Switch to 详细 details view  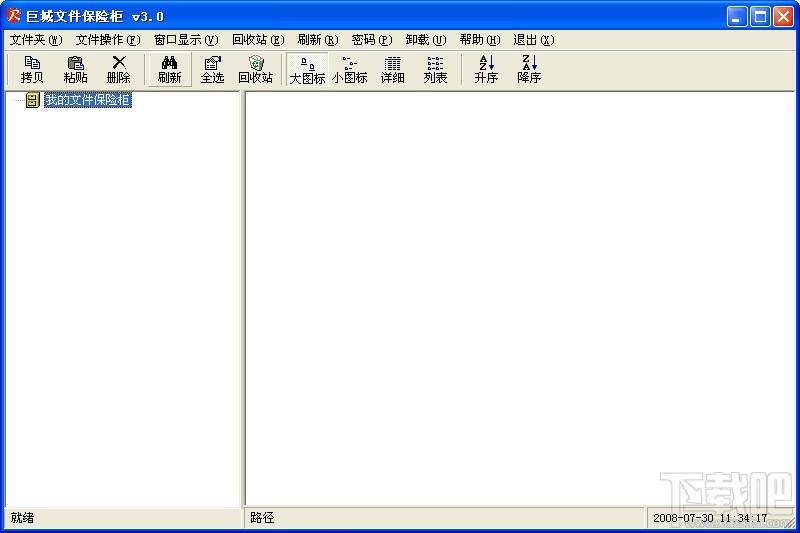[x=392, y=69]
